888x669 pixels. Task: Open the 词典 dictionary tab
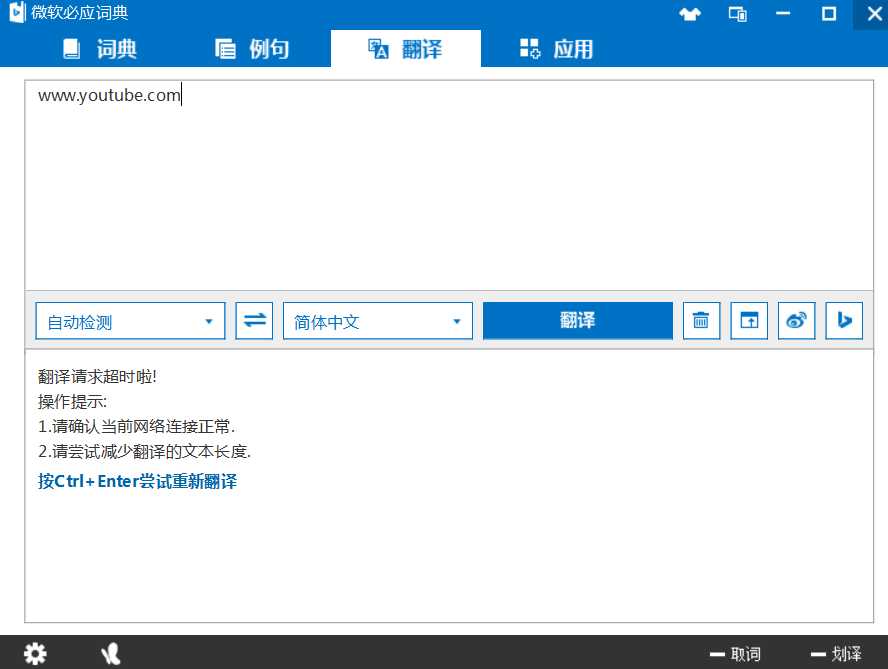coord(100,49)
